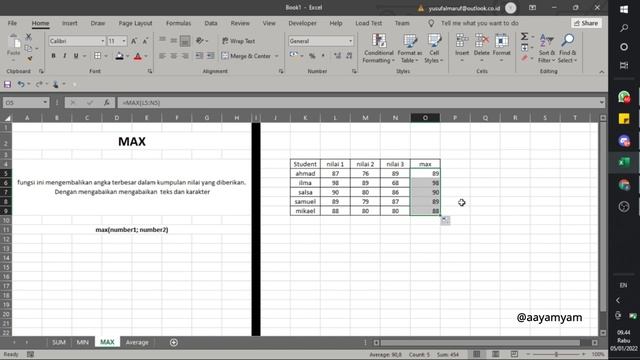Decrease font size with the small A

pos(145,41)
